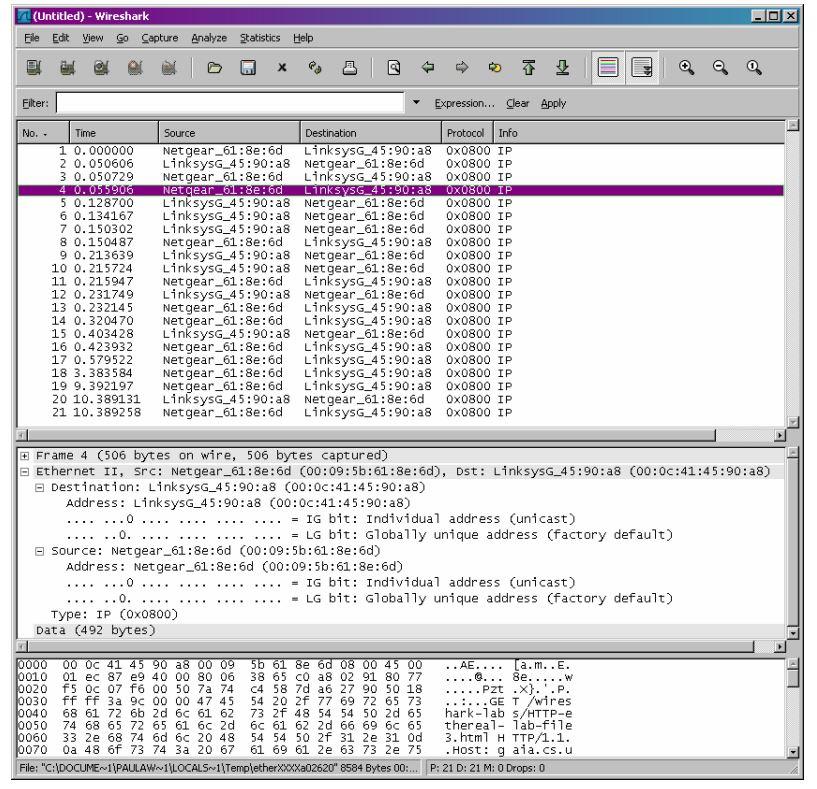The image size is (817, 789).
Task: Select packet 18 at time 3.383584
Action: (401, 374)
